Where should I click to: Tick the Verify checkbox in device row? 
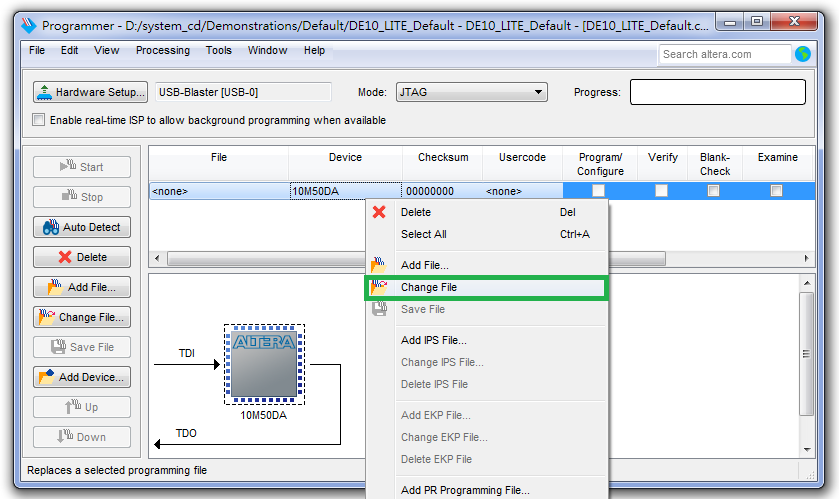[661, 191]
